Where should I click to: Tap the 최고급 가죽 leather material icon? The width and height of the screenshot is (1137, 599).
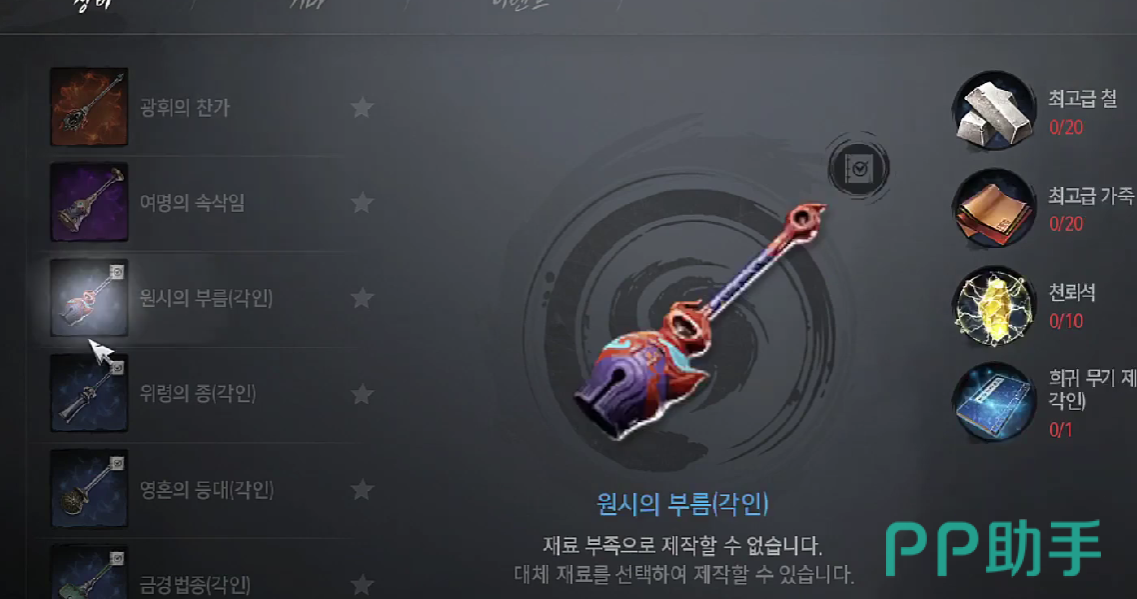(993, 209)
